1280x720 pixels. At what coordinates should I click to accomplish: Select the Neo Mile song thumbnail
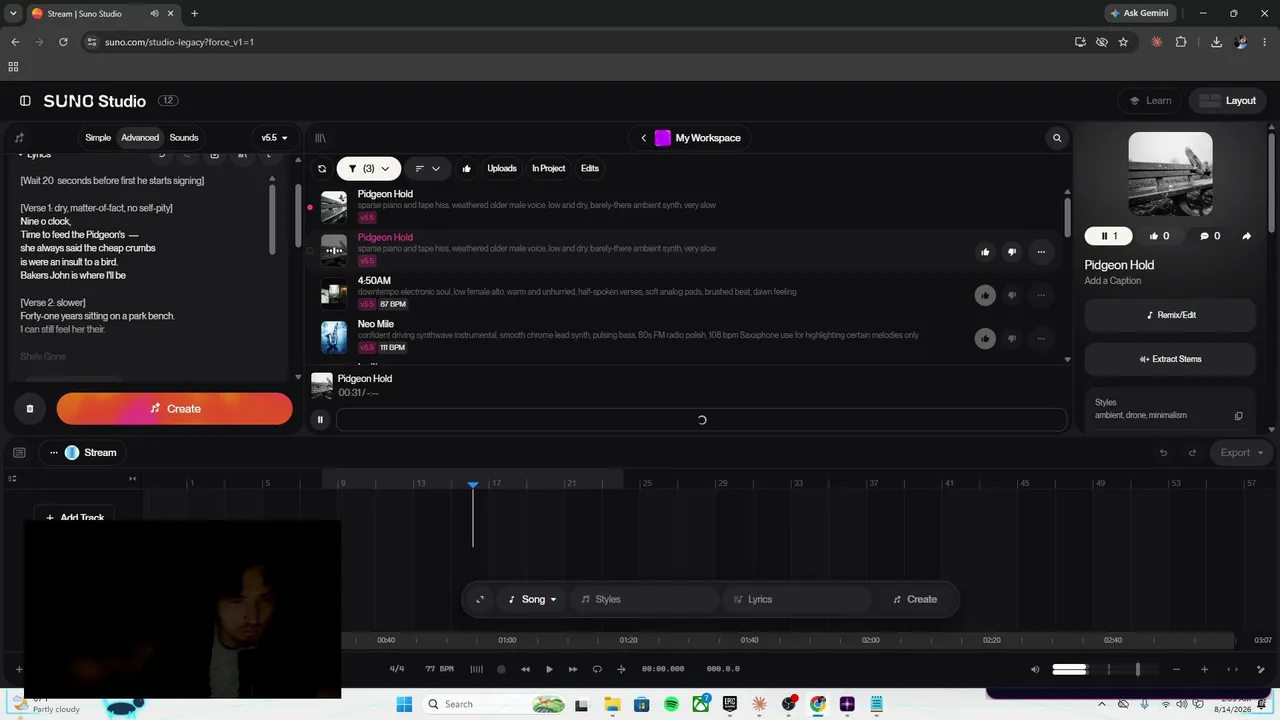coord(334,337)
